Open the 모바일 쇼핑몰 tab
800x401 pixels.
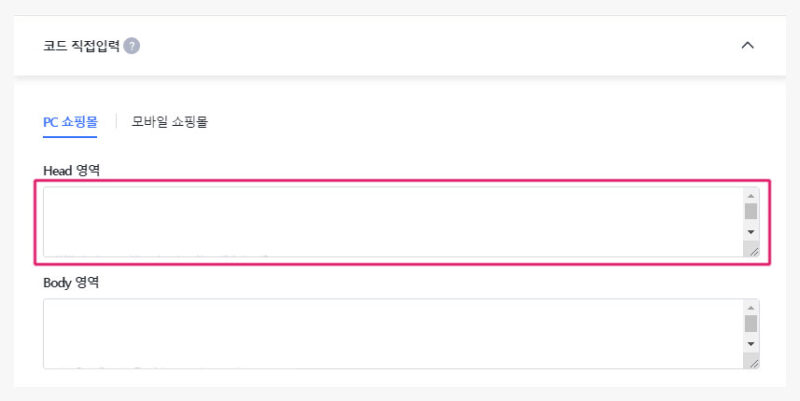coord(170,122)
